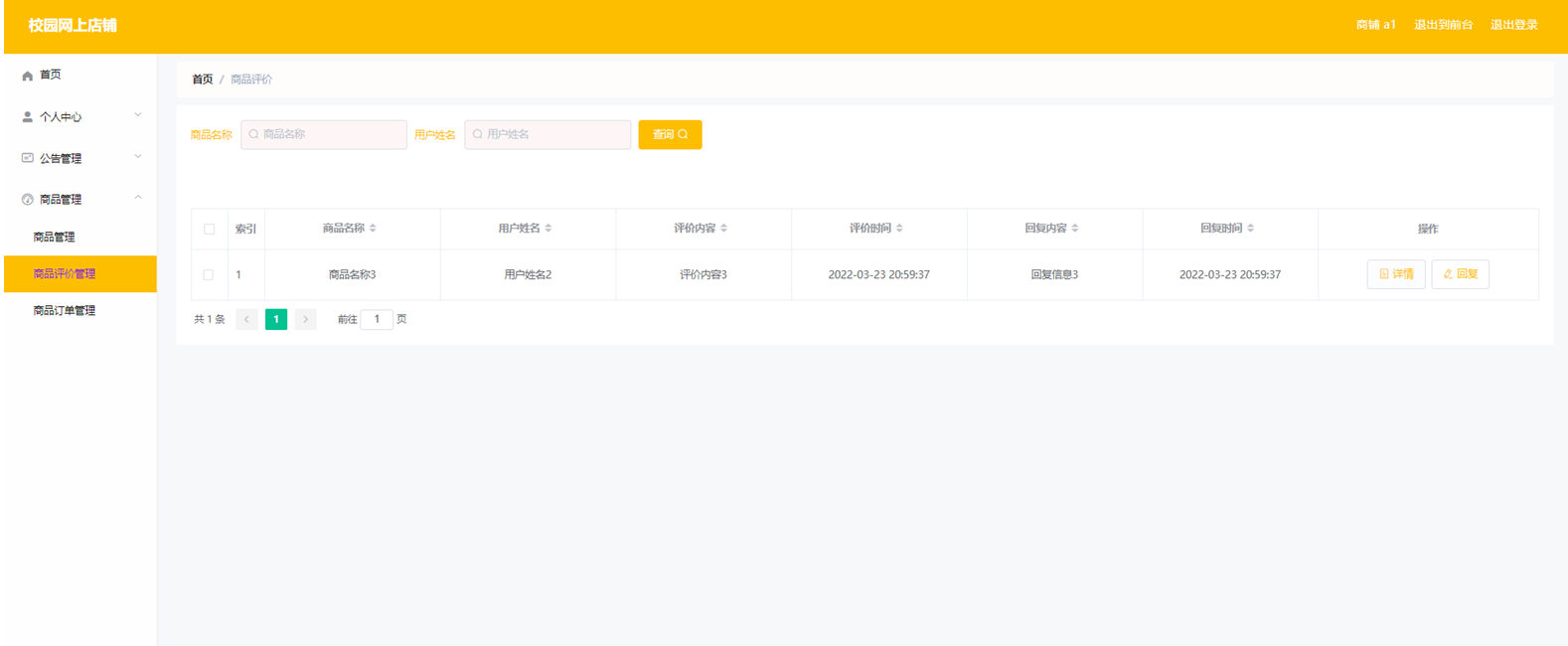The height and width of the screenshot is (646, 1568).
Task: Go to next page arrow
Action: click(x=305, y=319)
